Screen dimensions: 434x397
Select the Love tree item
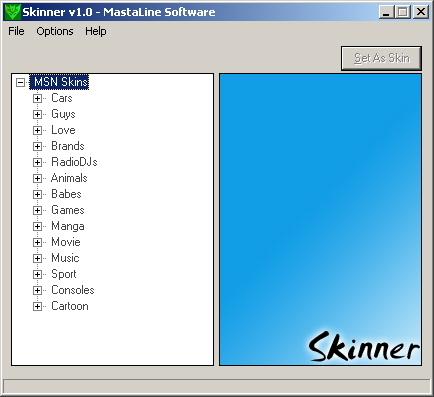63,130
